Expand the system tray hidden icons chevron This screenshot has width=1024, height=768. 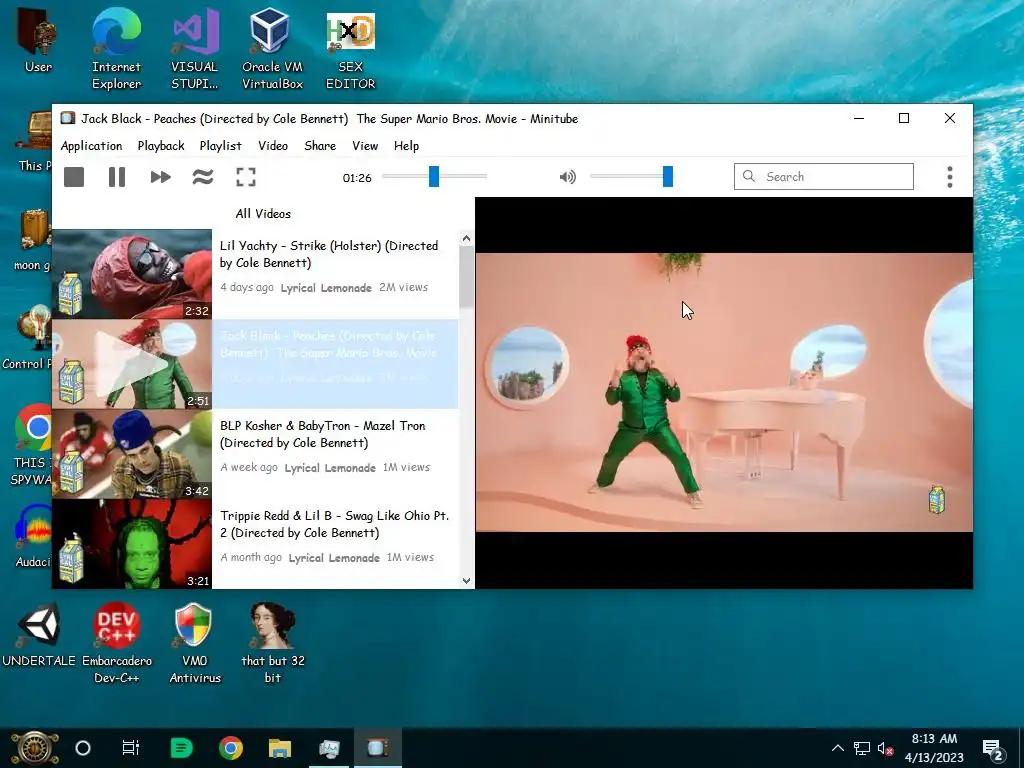[838, 748]
